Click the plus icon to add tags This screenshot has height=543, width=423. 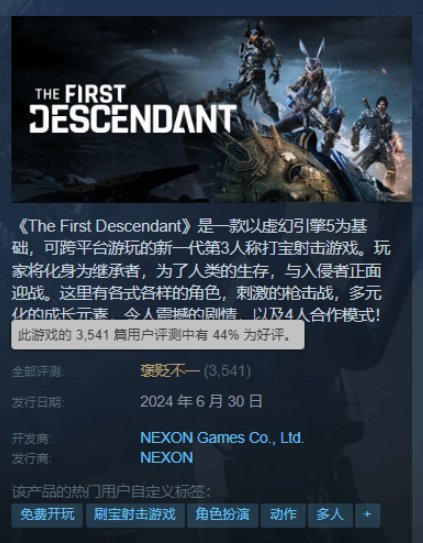coord(367,515)
